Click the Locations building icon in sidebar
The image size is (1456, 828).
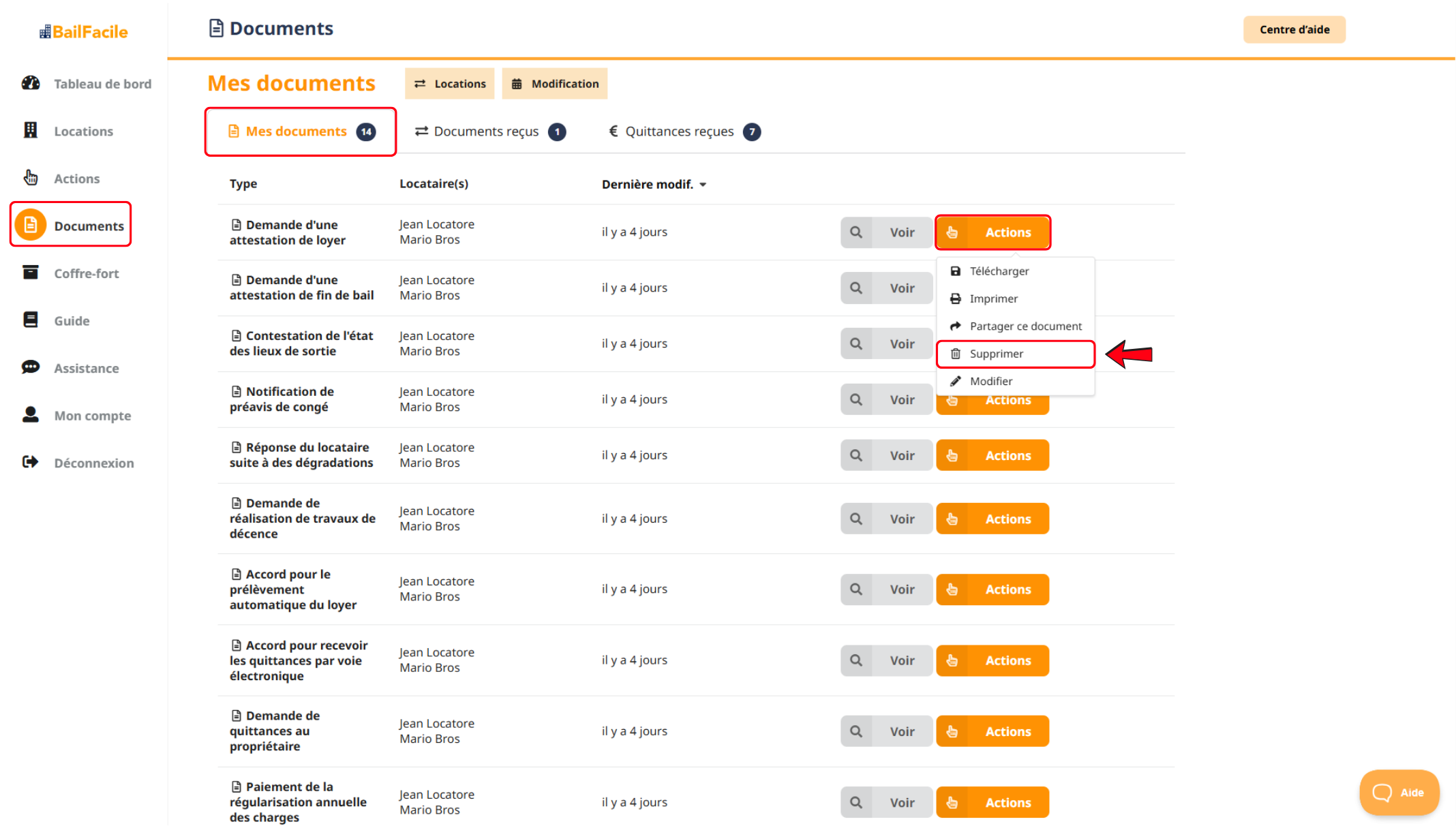[31, 130]
